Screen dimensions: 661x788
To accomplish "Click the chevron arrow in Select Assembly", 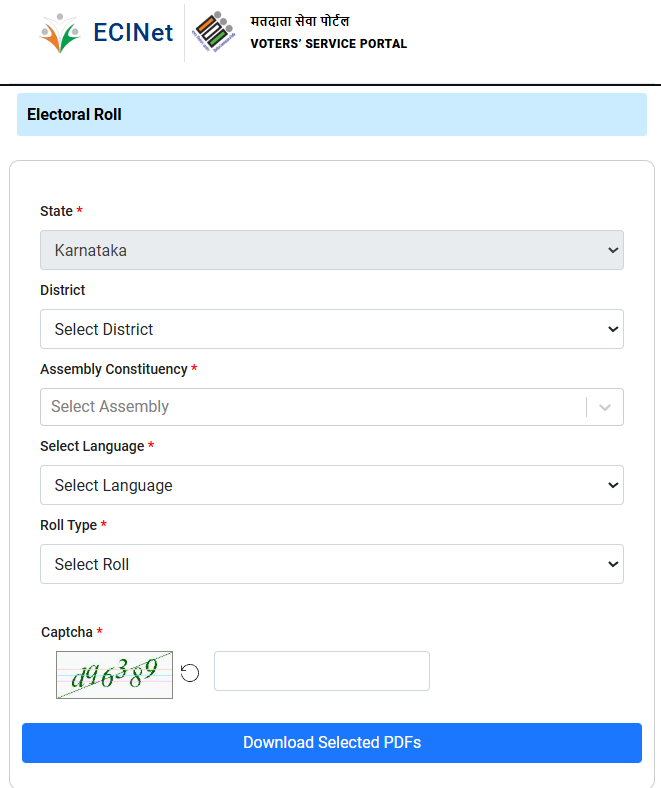I will (605, 407).
